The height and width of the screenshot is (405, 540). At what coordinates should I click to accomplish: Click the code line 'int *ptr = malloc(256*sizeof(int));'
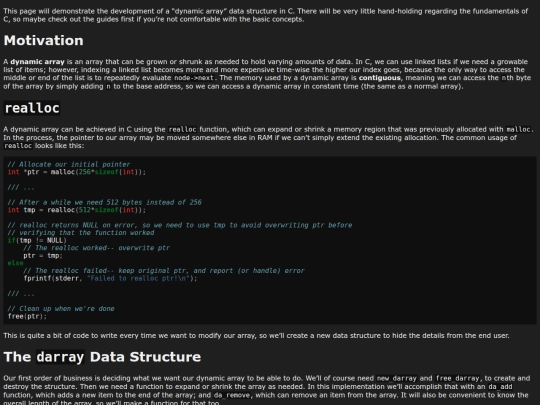coord(77,172)
